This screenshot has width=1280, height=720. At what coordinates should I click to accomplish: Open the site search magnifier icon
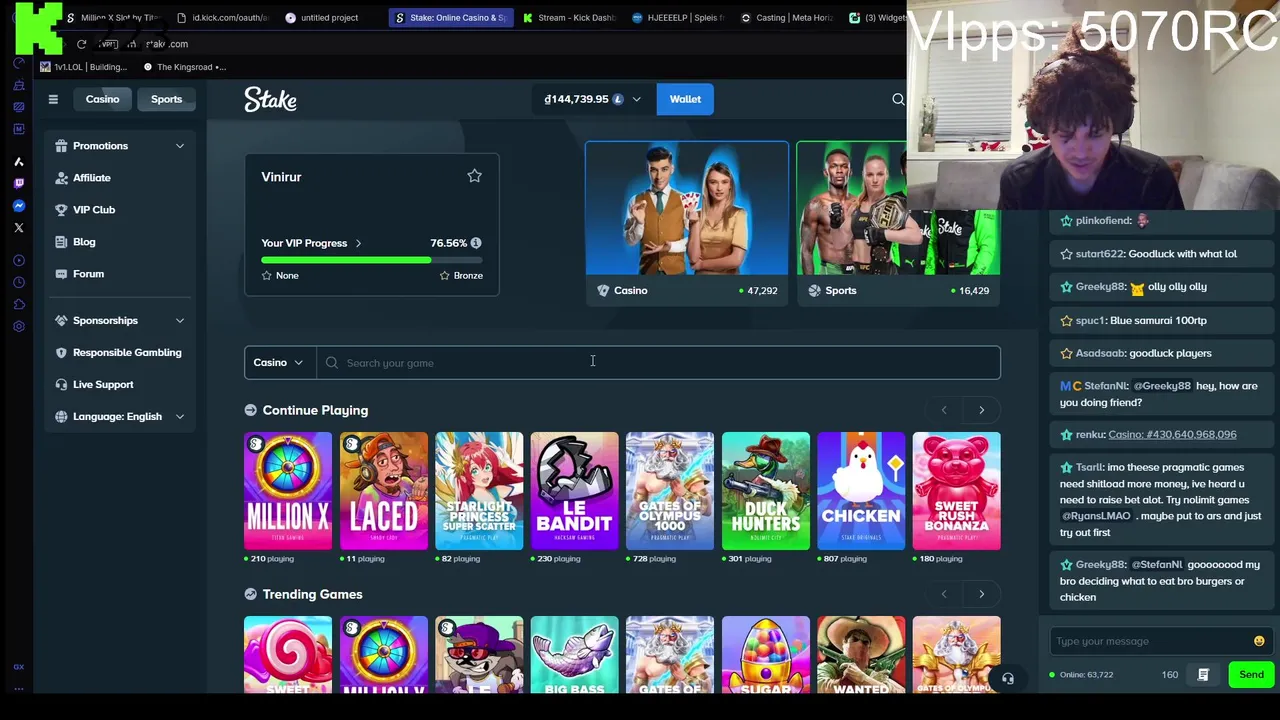click(x=898, y=99)
